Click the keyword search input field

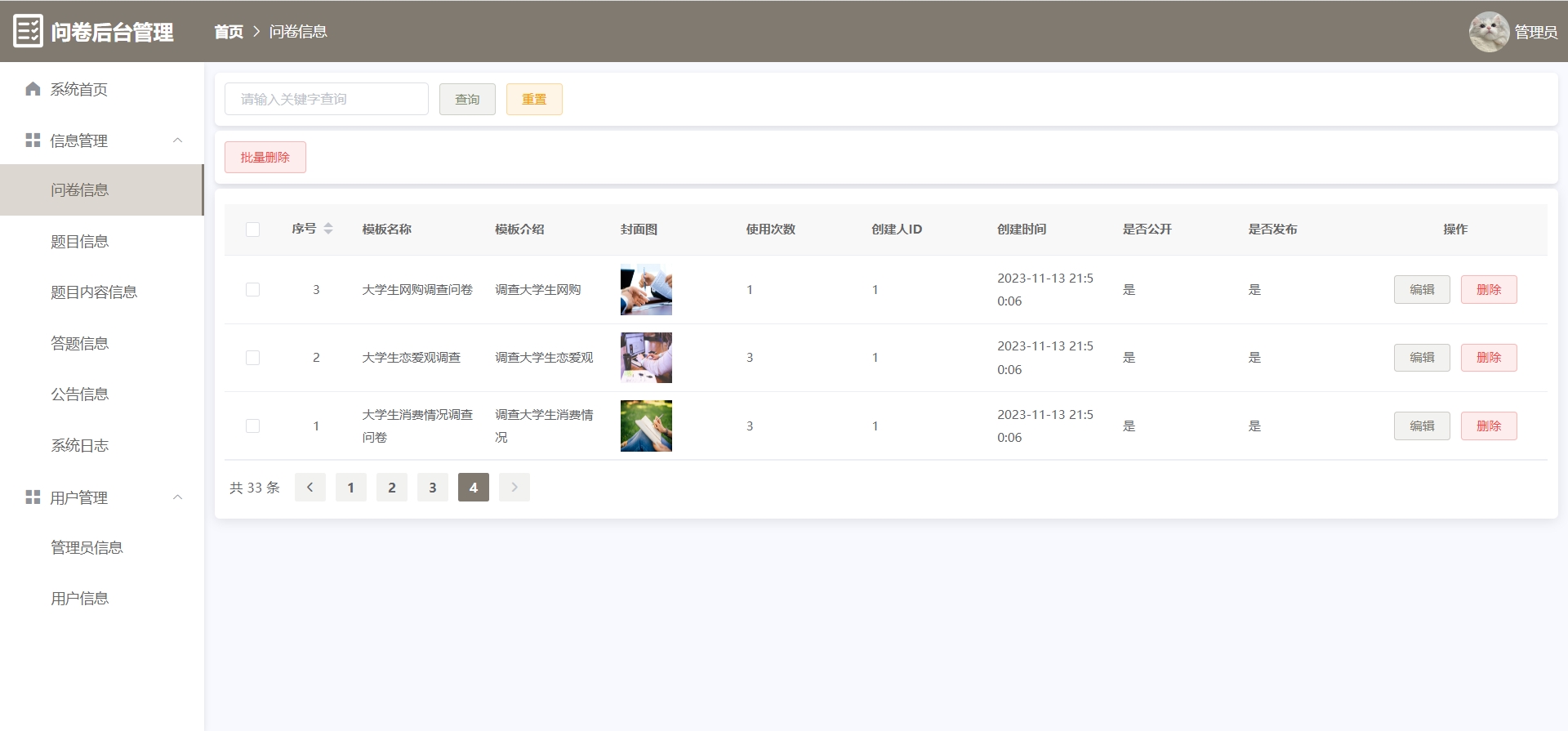(326, 99)
